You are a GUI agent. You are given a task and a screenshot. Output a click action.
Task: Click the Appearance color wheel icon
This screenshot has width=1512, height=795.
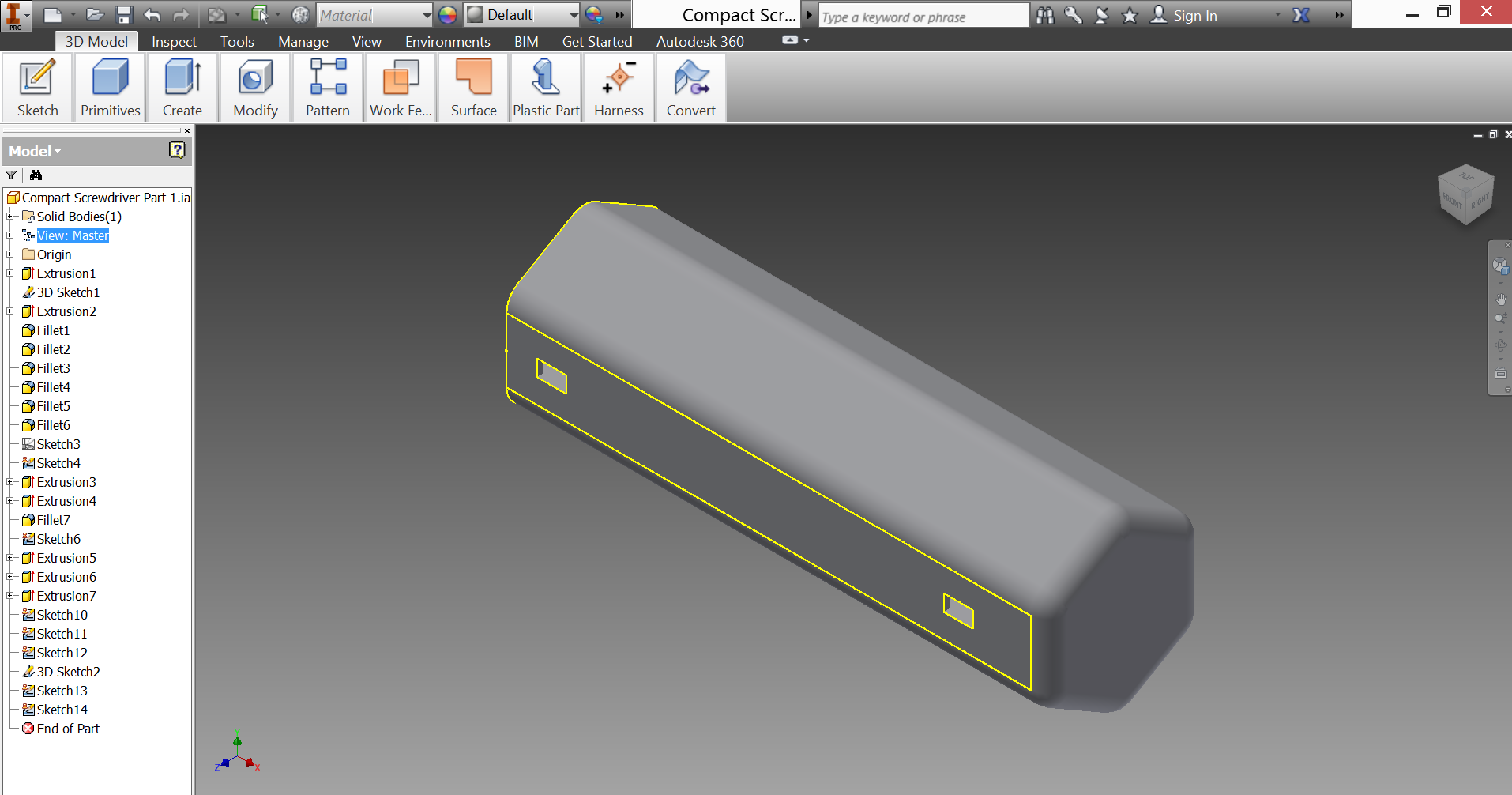point(448,15)
